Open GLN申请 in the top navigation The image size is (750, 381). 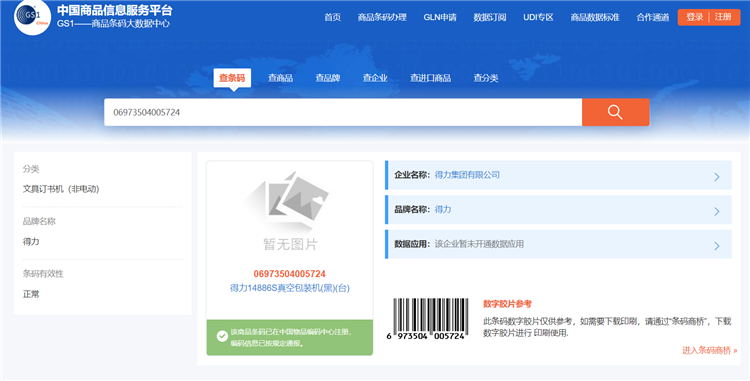[440, 17]
